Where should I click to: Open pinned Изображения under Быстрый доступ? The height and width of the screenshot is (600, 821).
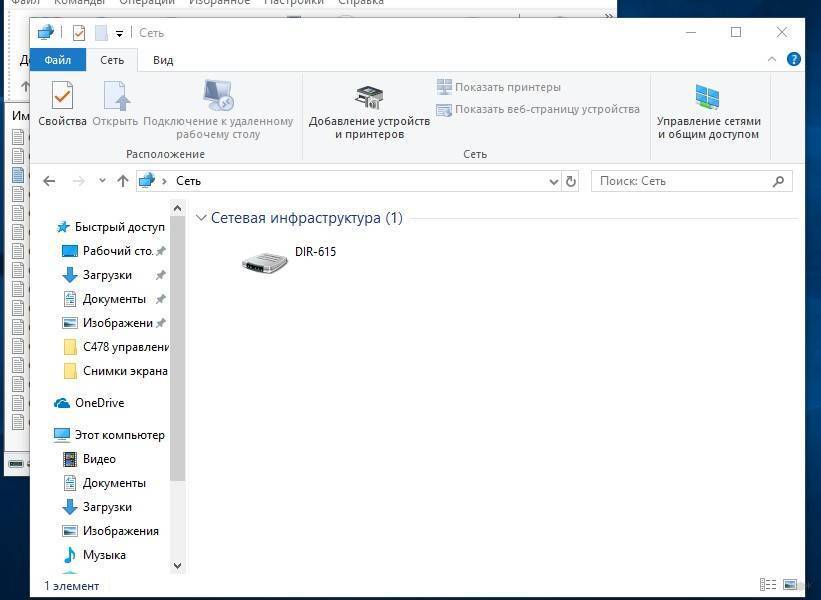click(x=114, y=323)
